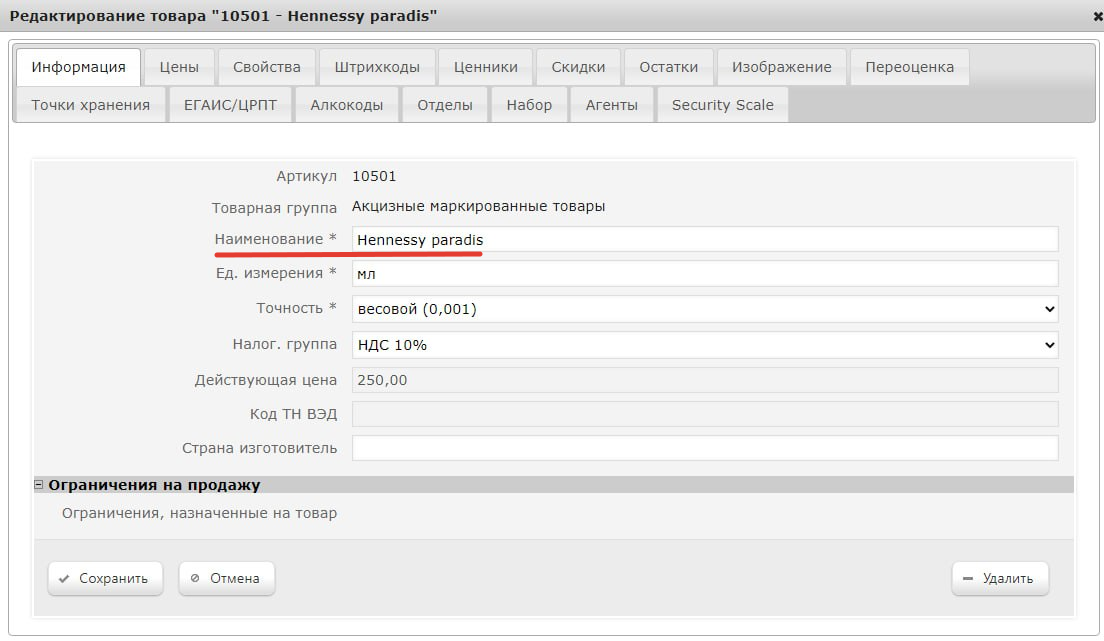This screenshot has height=641, width=1104.
Task: Click the Действующая цена field
Action: point(705,380)
